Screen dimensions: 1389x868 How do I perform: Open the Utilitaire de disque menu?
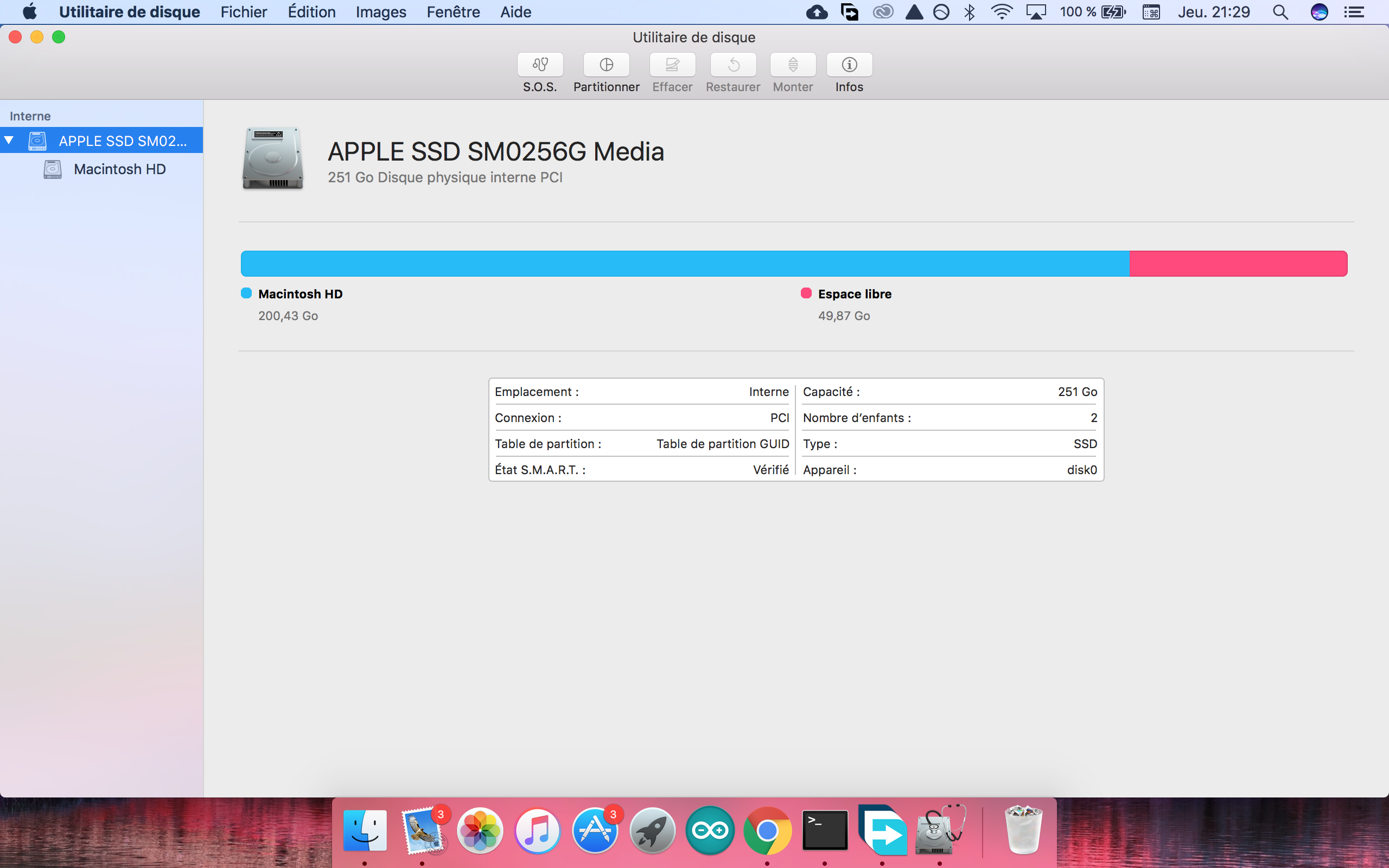pyautogui.click(x=129, y=11)
